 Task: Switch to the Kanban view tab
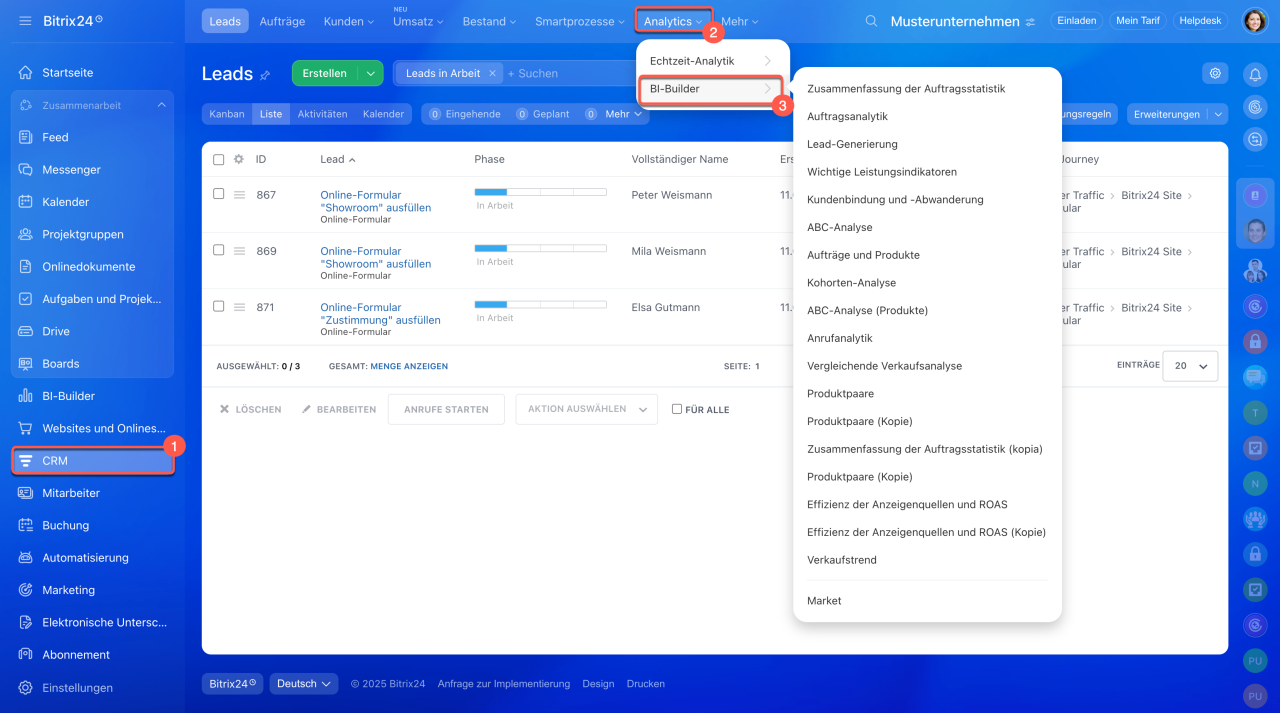click(x=227, y=114)
